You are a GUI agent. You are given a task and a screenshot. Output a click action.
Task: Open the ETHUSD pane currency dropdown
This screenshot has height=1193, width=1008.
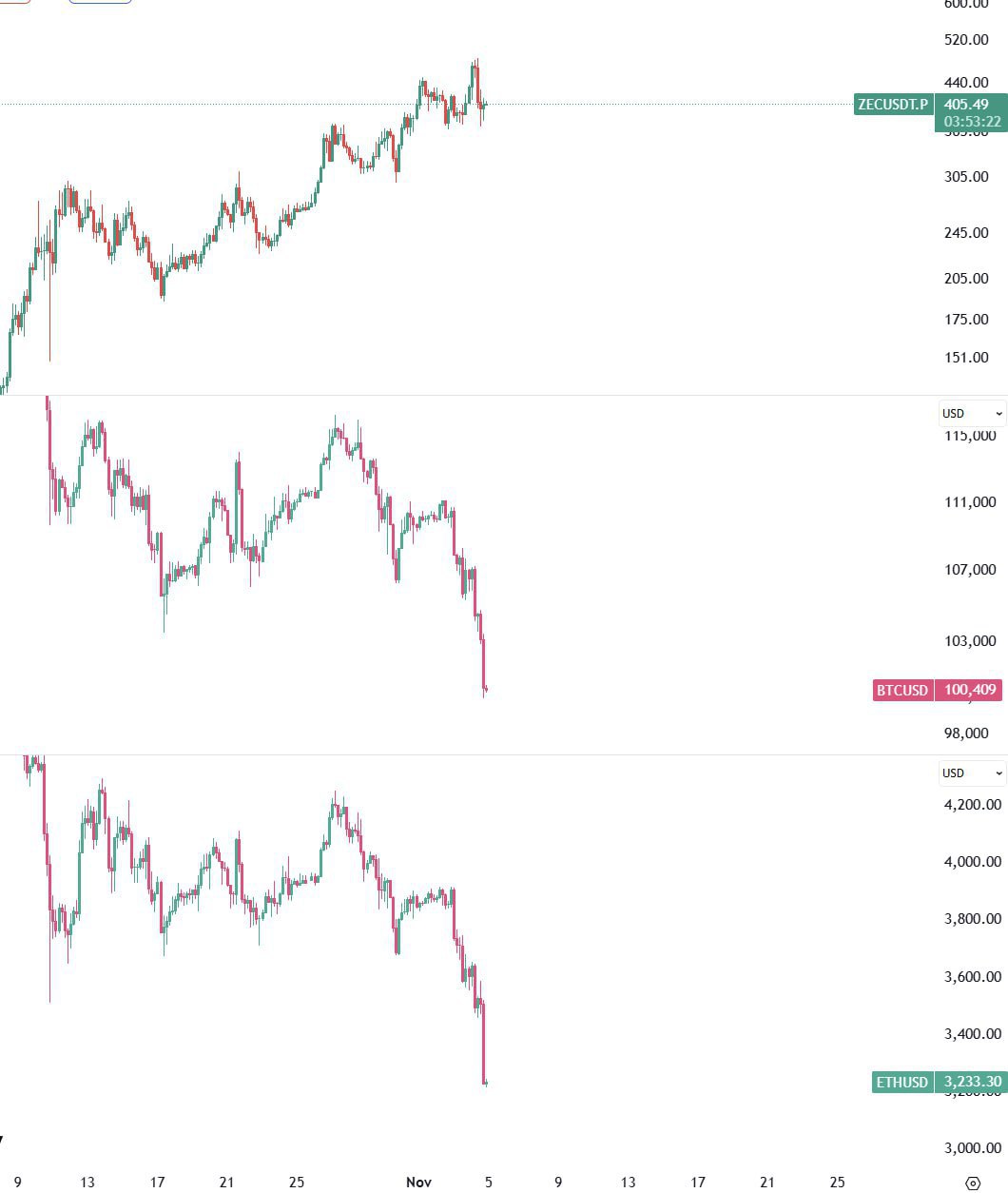click(x=972, y=773)
